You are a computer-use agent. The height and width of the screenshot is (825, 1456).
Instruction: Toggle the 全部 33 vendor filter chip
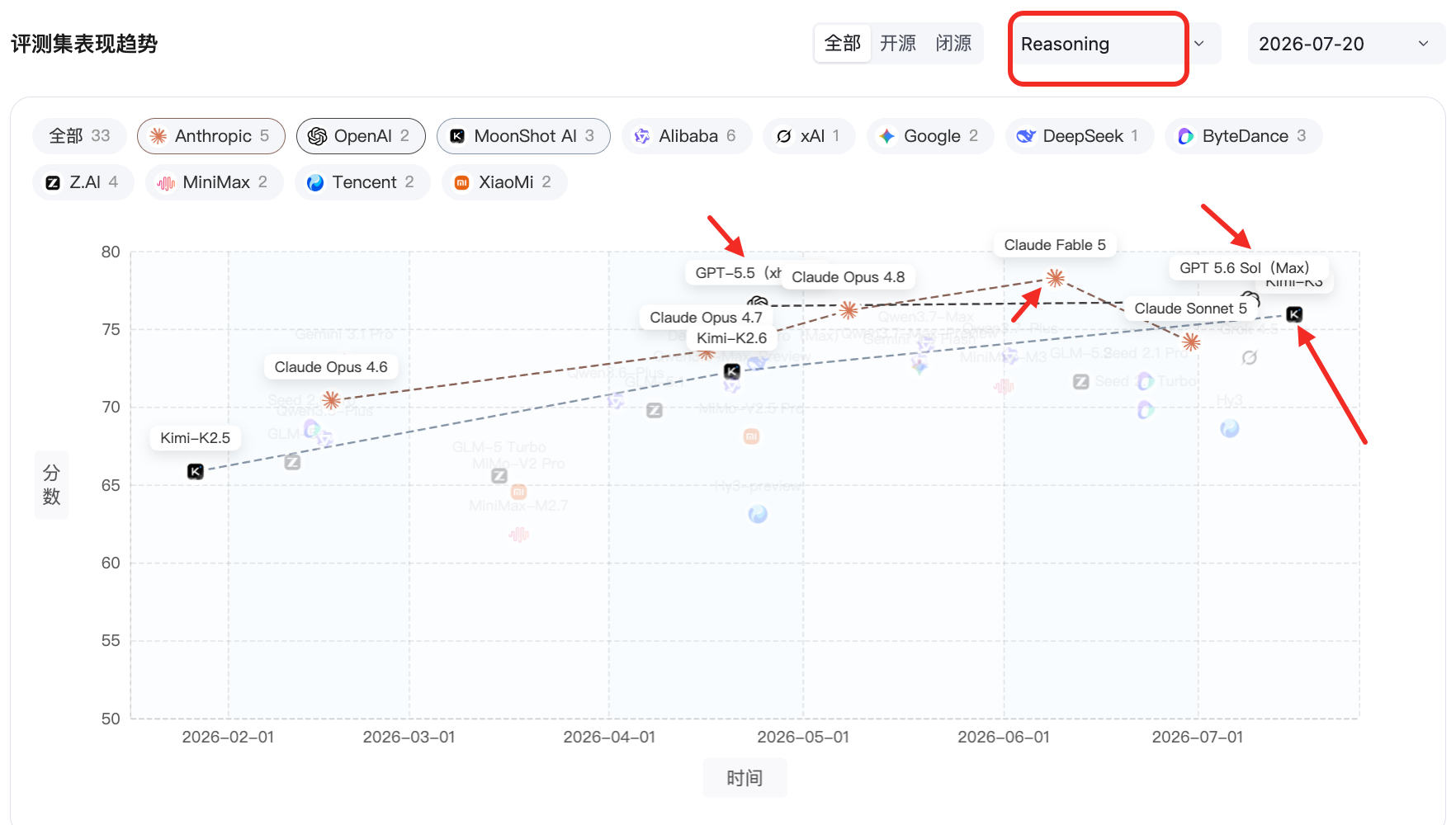pyautogui.click(x=79, y=136)
